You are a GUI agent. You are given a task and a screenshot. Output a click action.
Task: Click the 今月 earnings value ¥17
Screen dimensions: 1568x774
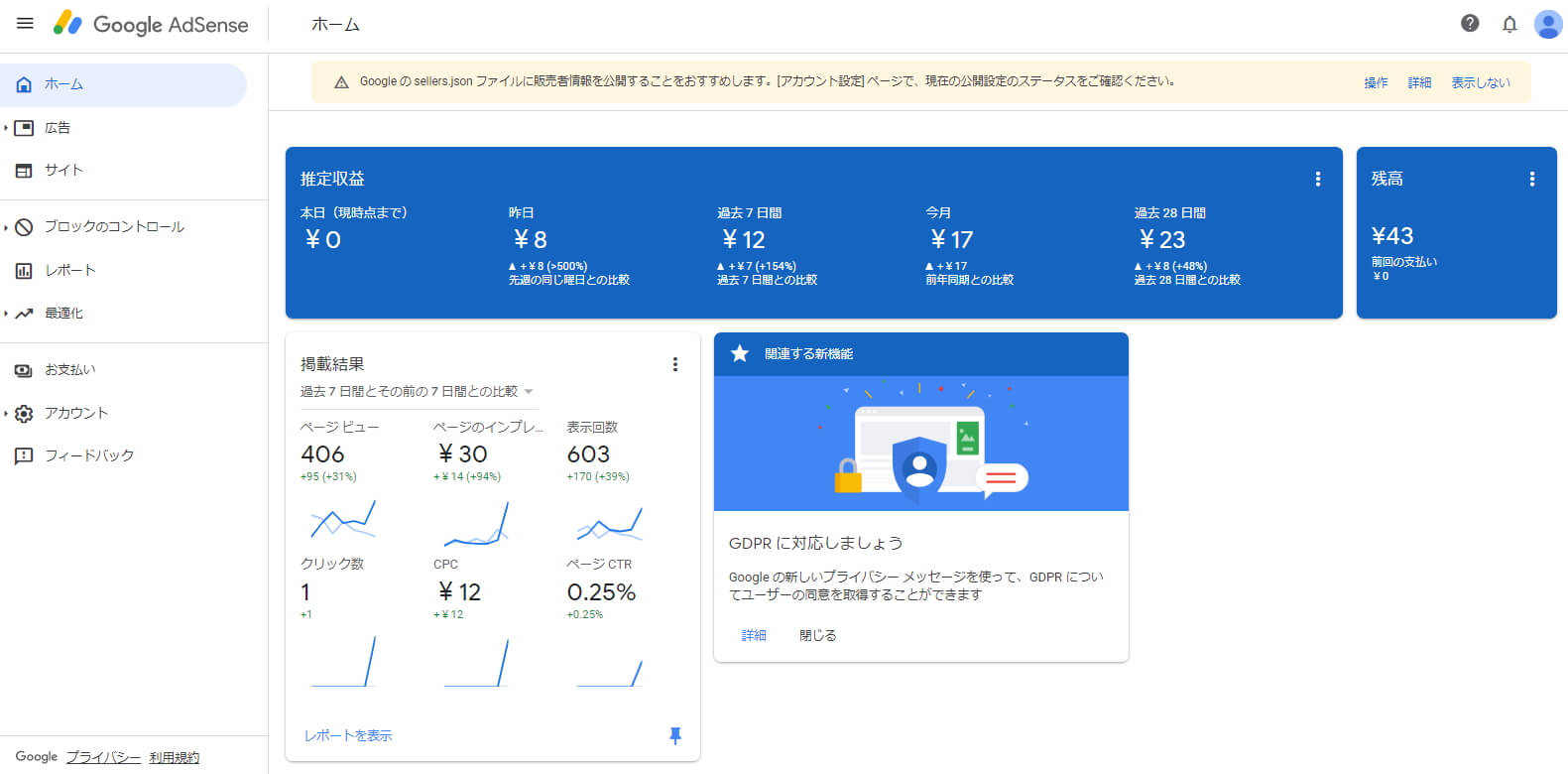click(952, 239)
